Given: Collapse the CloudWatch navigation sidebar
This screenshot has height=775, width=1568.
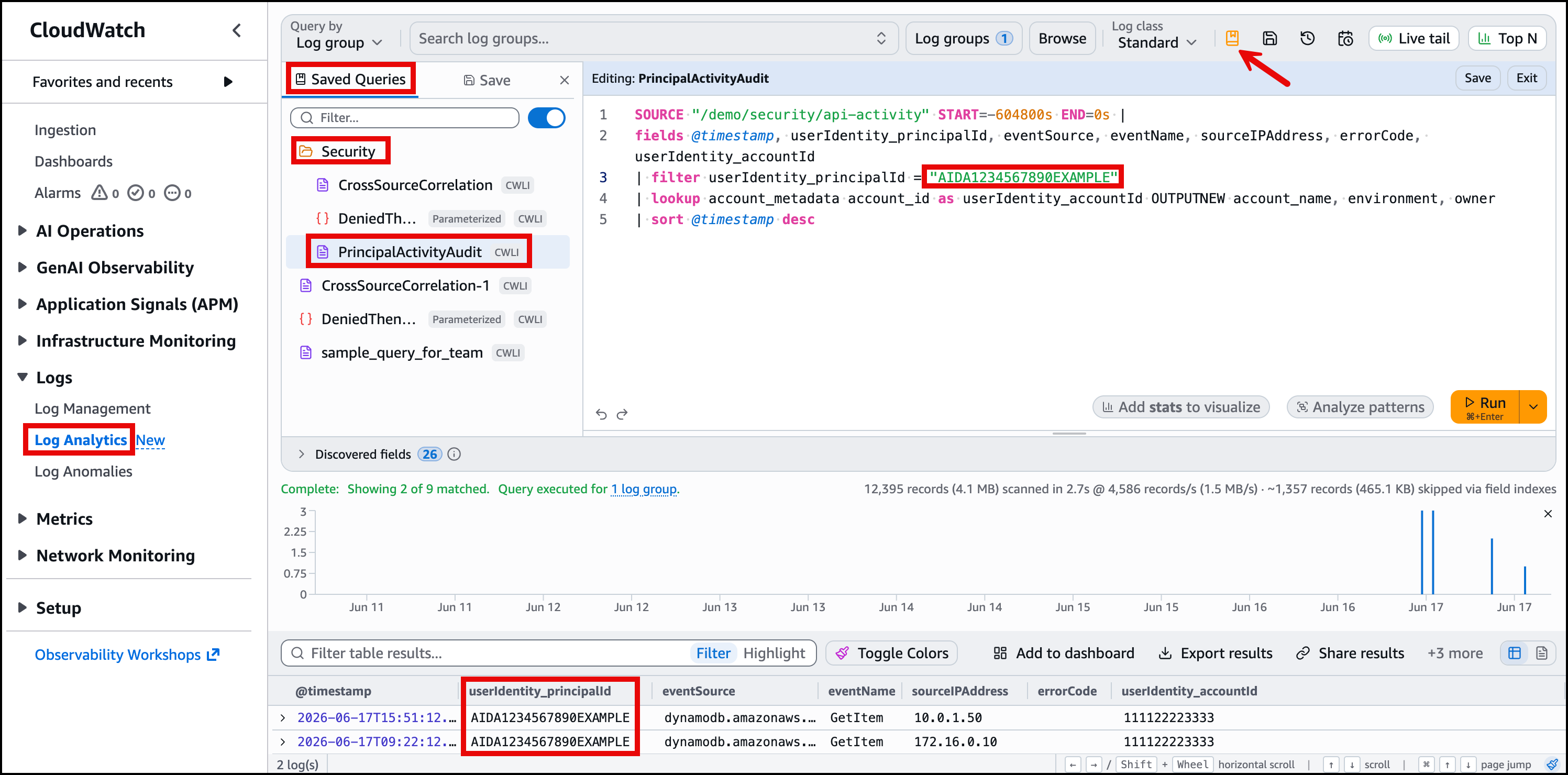Looking at the screenshot, I should (237, 30).
